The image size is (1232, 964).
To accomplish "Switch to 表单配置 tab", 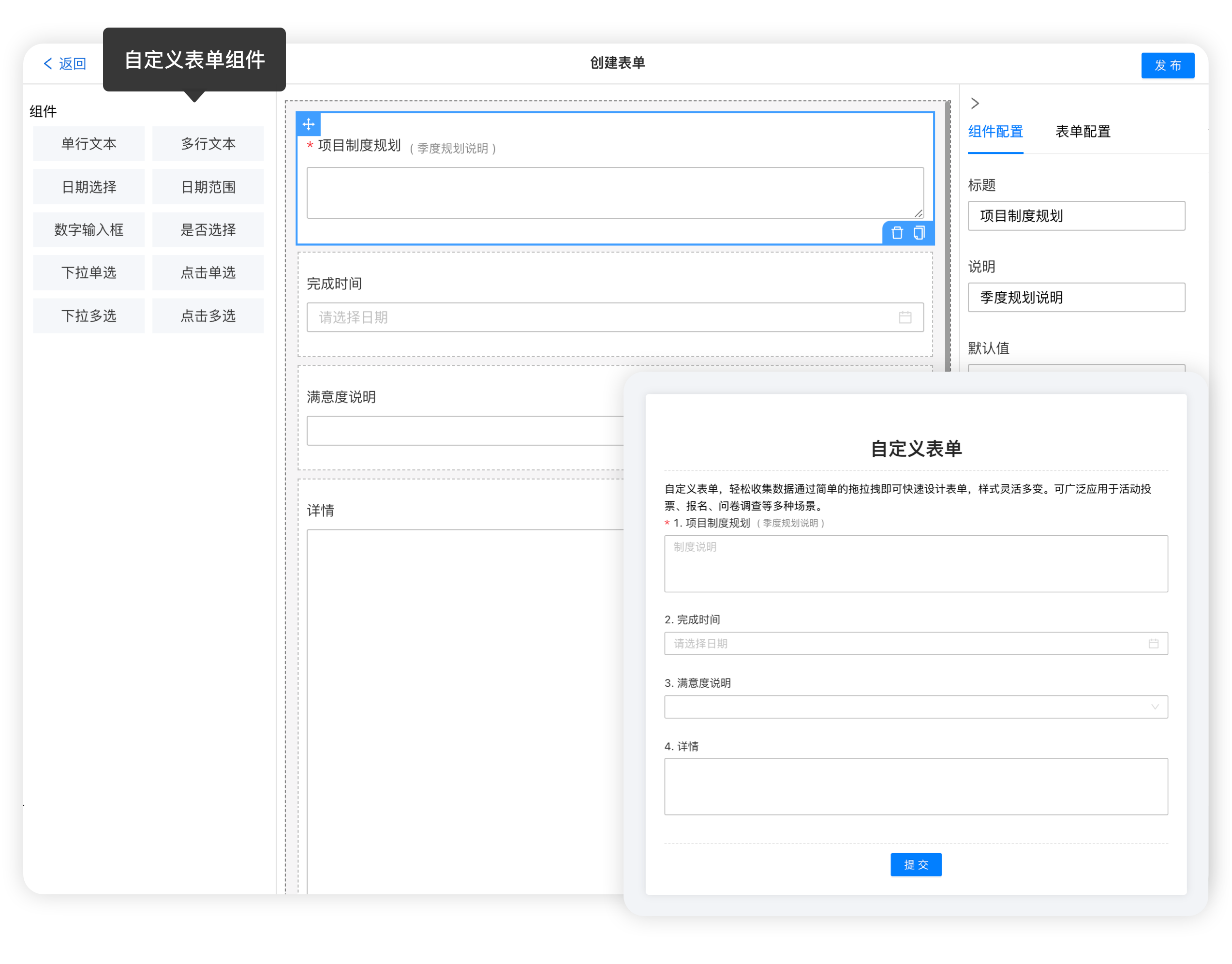I will click(1083, 132).
